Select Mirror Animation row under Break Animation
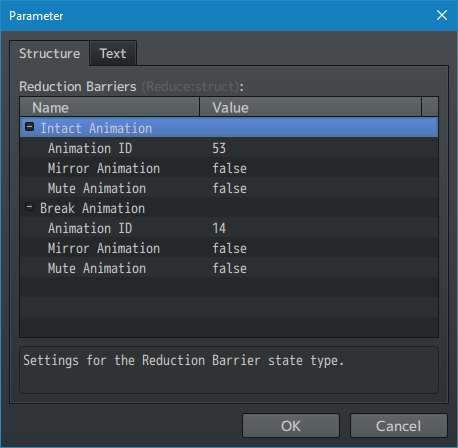Viewport: 458px width, 448px height. 229,247
